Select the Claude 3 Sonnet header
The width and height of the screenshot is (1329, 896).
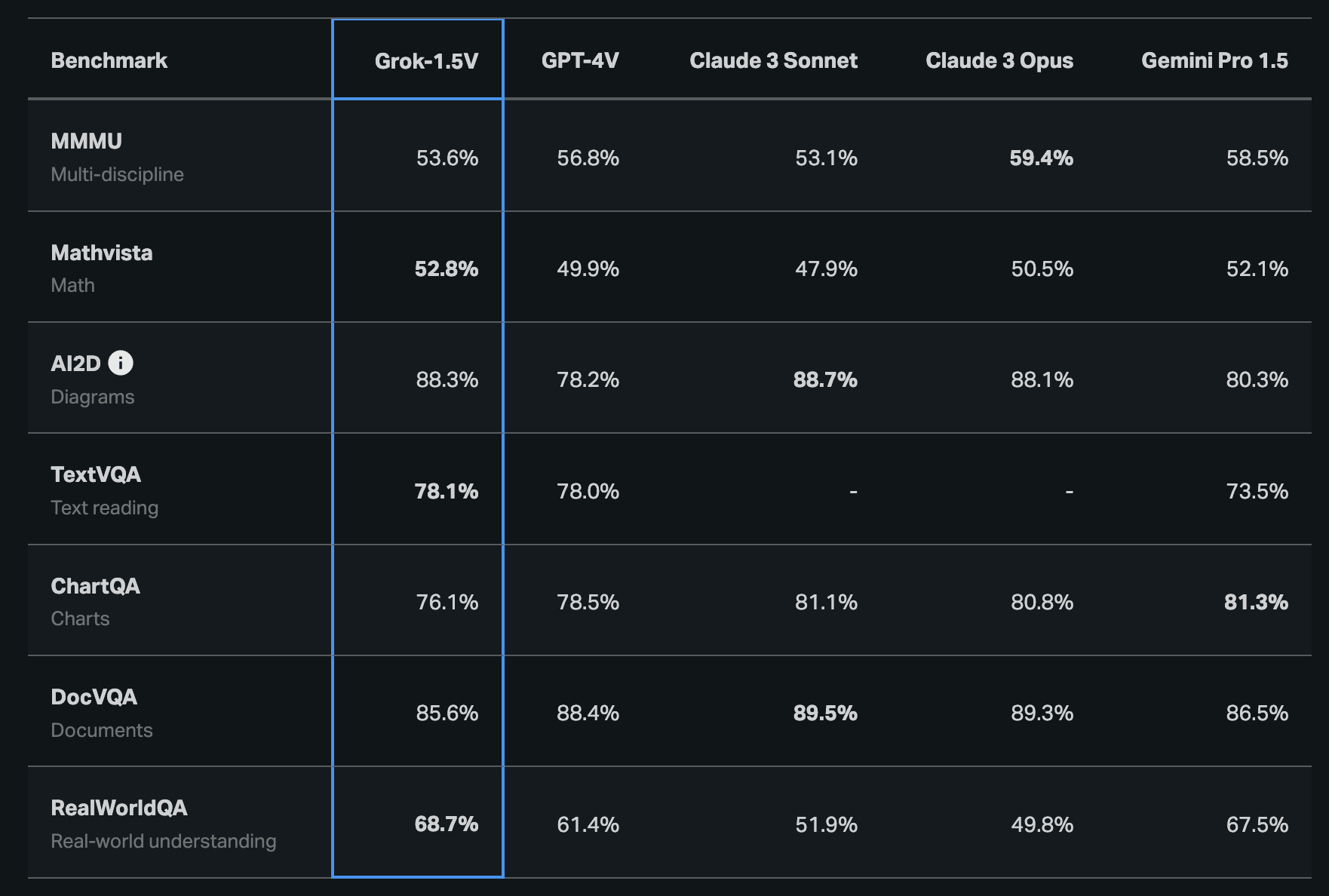click(x=773, y=61)
